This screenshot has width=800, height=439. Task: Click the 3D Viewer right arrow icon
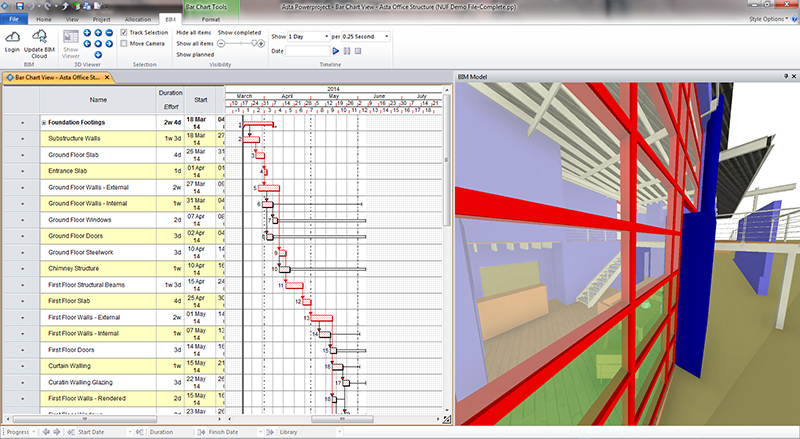[x=109, y=44]
